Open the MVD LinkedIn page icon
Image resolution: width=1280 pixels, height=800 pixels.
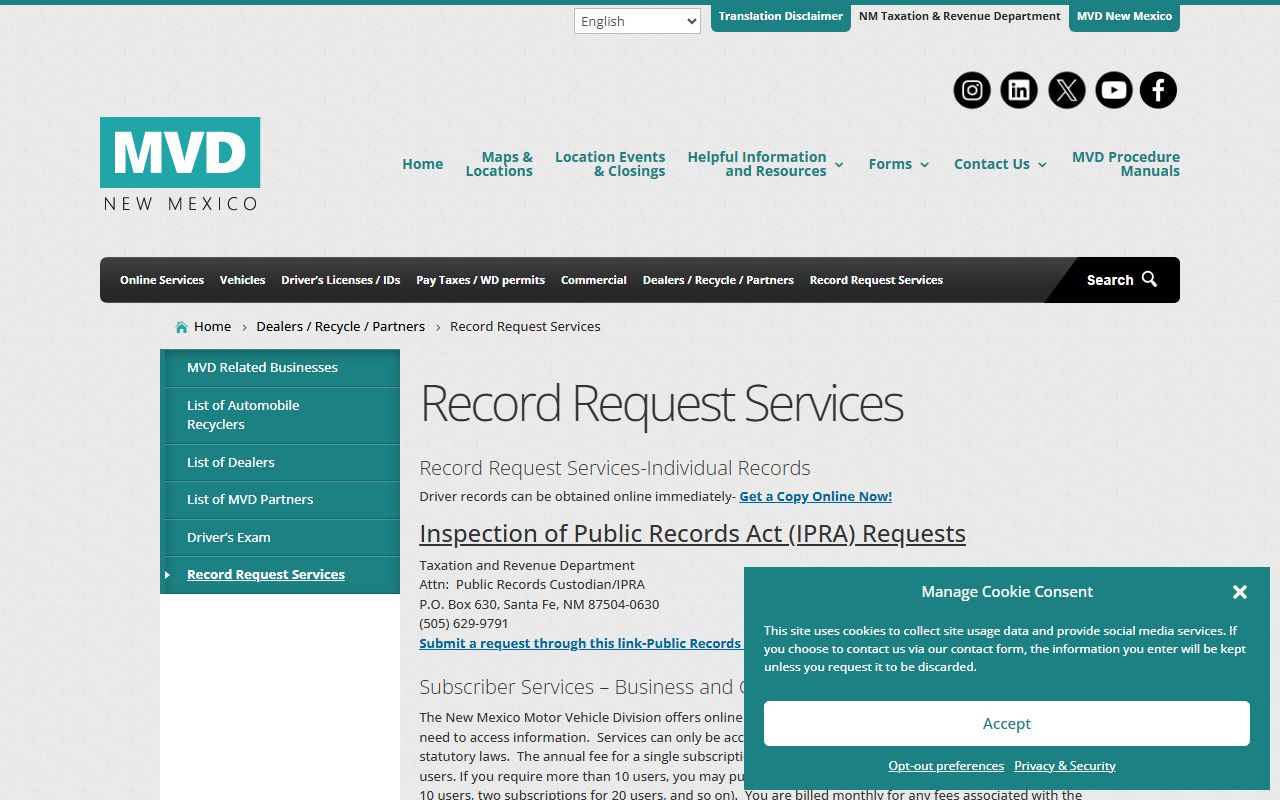pos(1019,90)
